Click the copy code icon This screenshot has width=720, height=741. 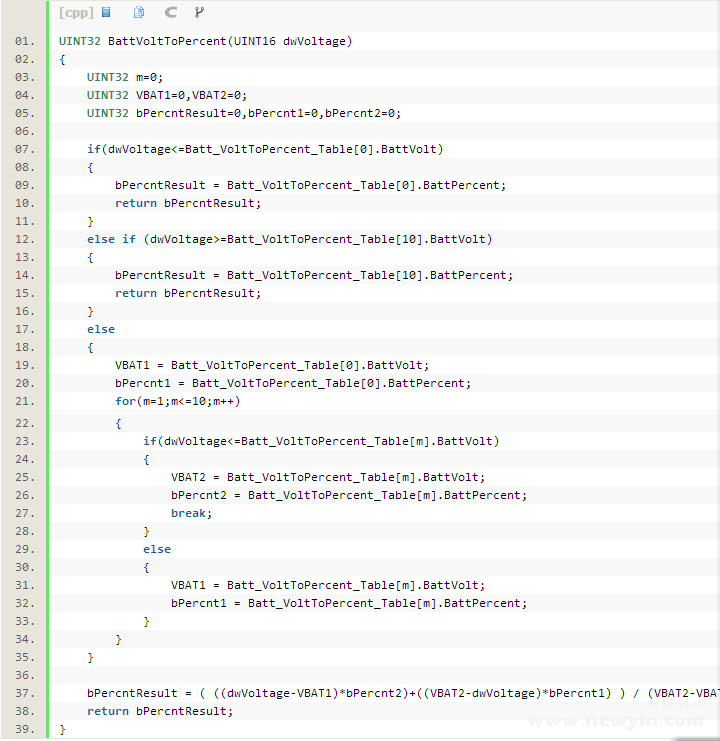click(x=139, y=13)
